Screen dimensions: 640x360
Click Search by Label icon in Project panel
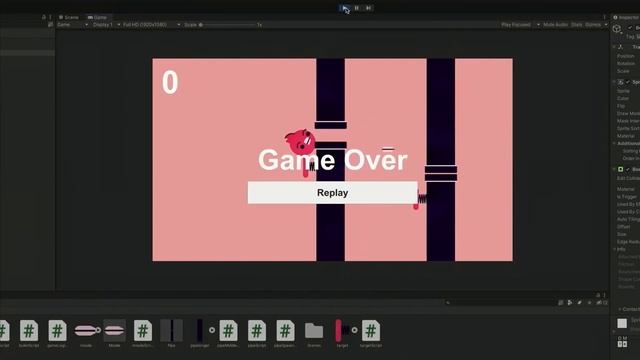(x=579, y=302)
